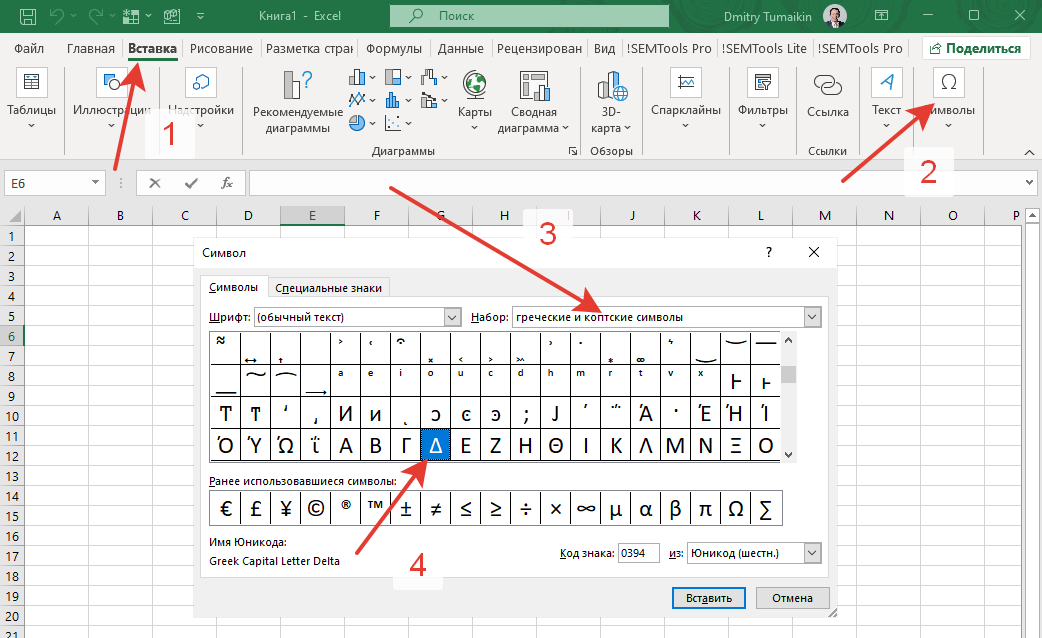Select the Omega symbol in recently used
1042x638 pixels.
coord(736,509)
